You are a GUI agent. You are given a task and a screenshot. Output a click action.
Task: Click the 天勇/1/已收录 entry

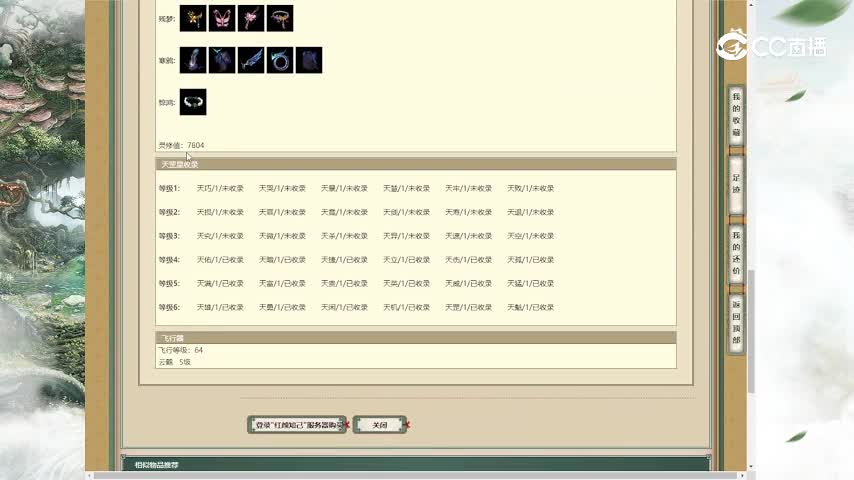[282, 307]
